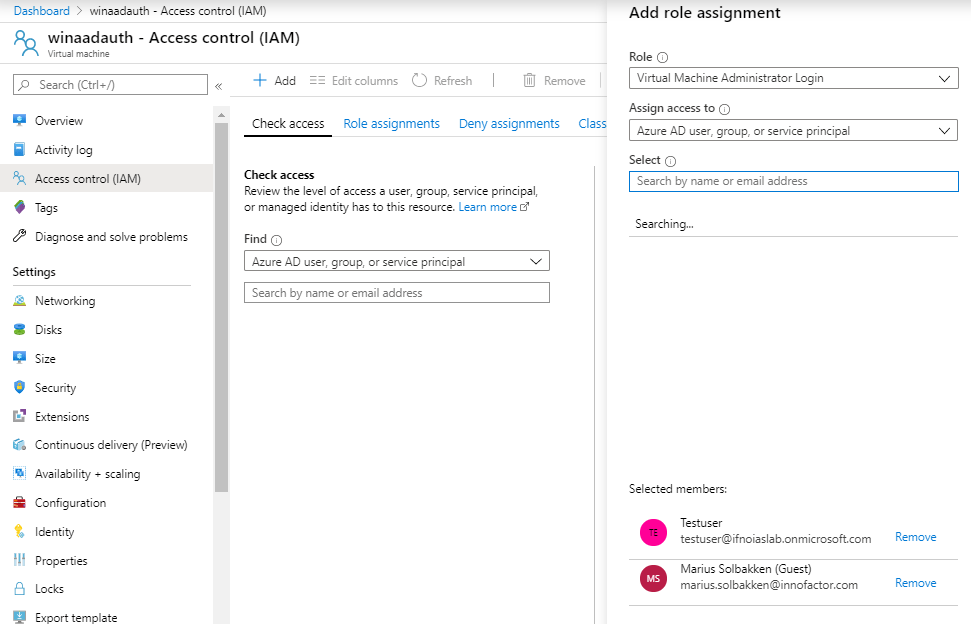Switch to the Deny assignments tab
This screenshot has width=971, height=624.
pyautogui.click(x=509, y=124)
